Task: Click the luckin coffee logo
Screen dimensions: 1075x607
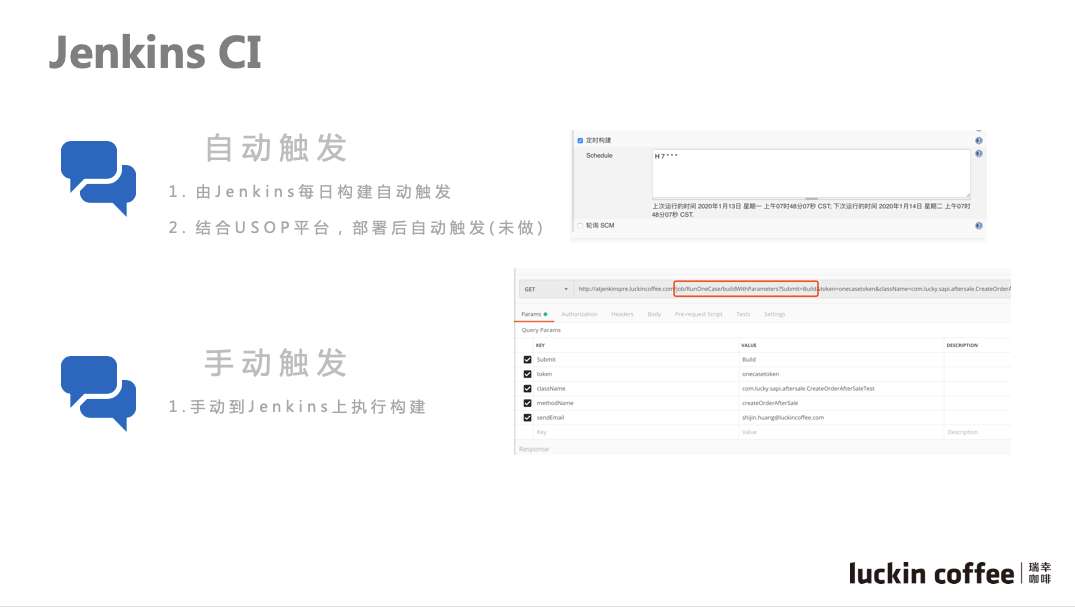Action: pyautogui.click(x=950, y=573)
